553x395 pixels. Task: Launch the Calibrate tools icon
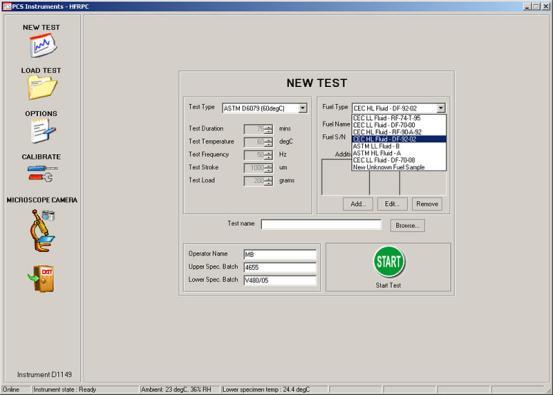pyautogui.click(x=42, y=174)
